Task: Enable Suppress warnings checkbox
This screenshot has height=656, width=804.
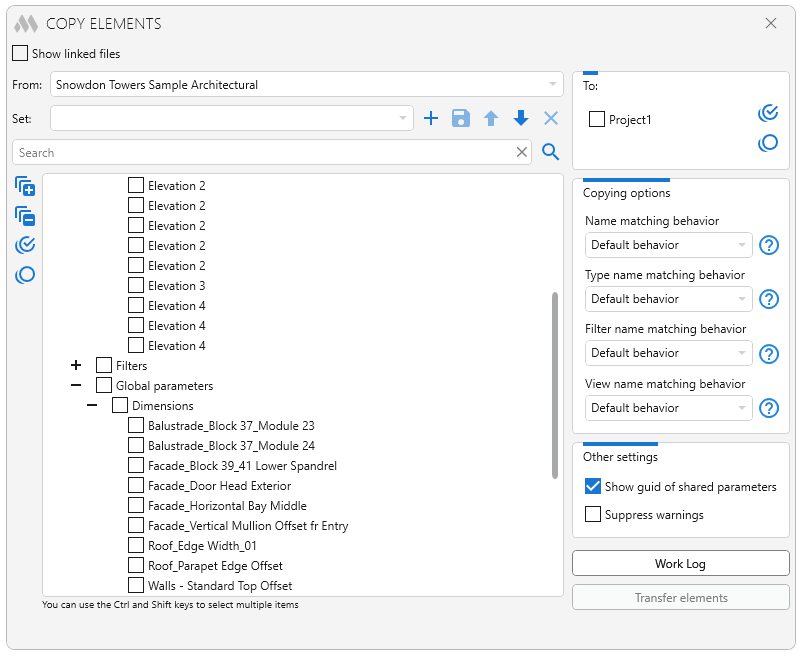Action: click(593, 514)
